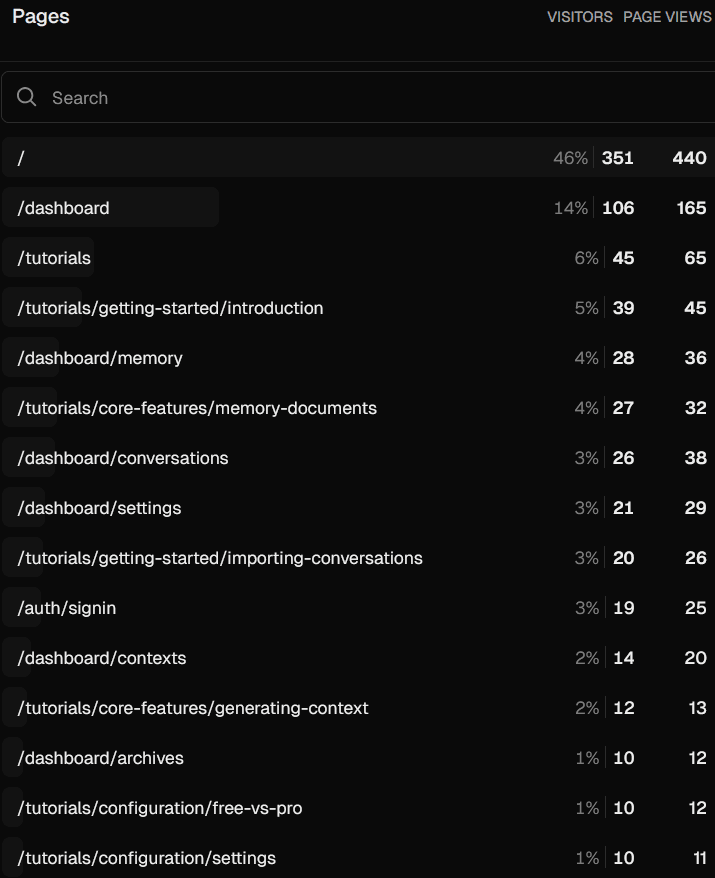Click the Pages panel heading

(40, 16)
